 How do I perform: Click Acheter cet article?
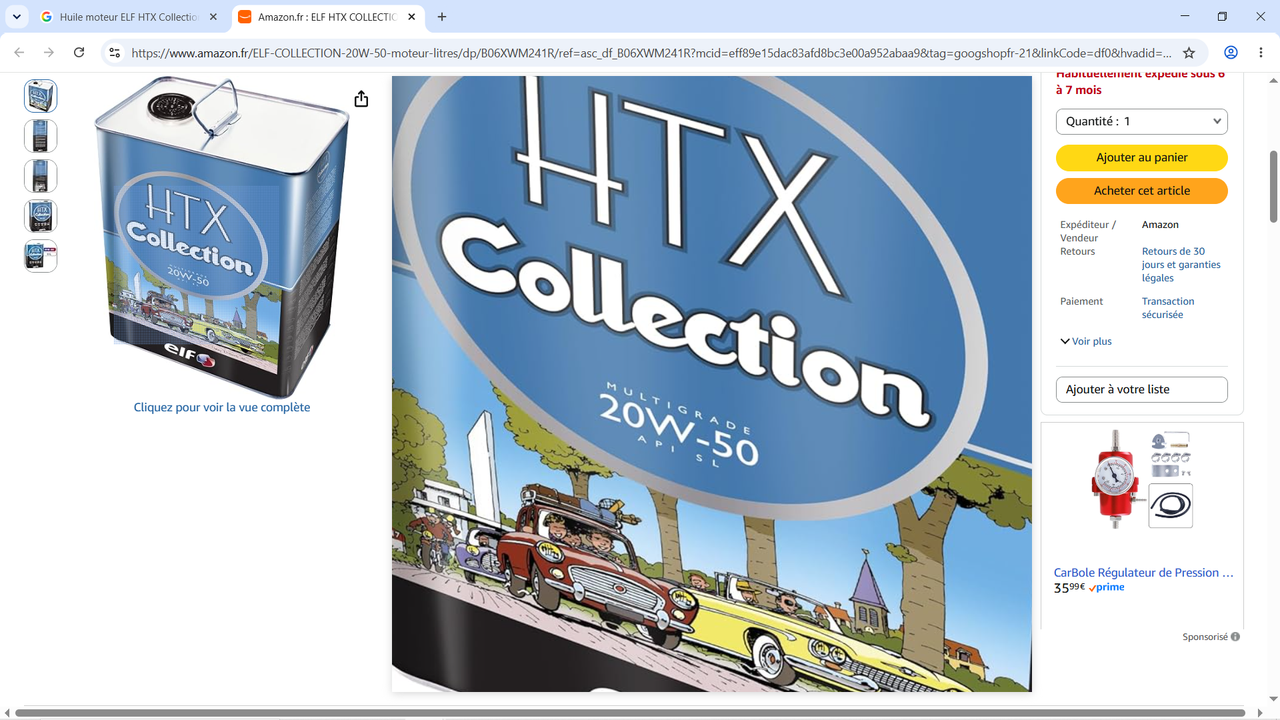point(1142,191)
